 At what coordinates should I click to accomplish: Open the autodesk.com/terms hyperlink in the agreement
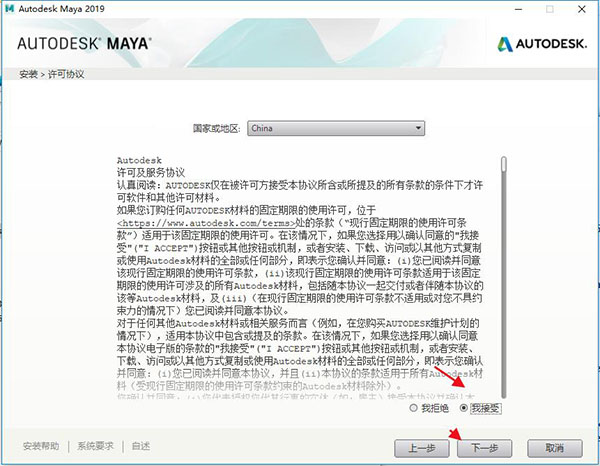[x=207, y=223]
